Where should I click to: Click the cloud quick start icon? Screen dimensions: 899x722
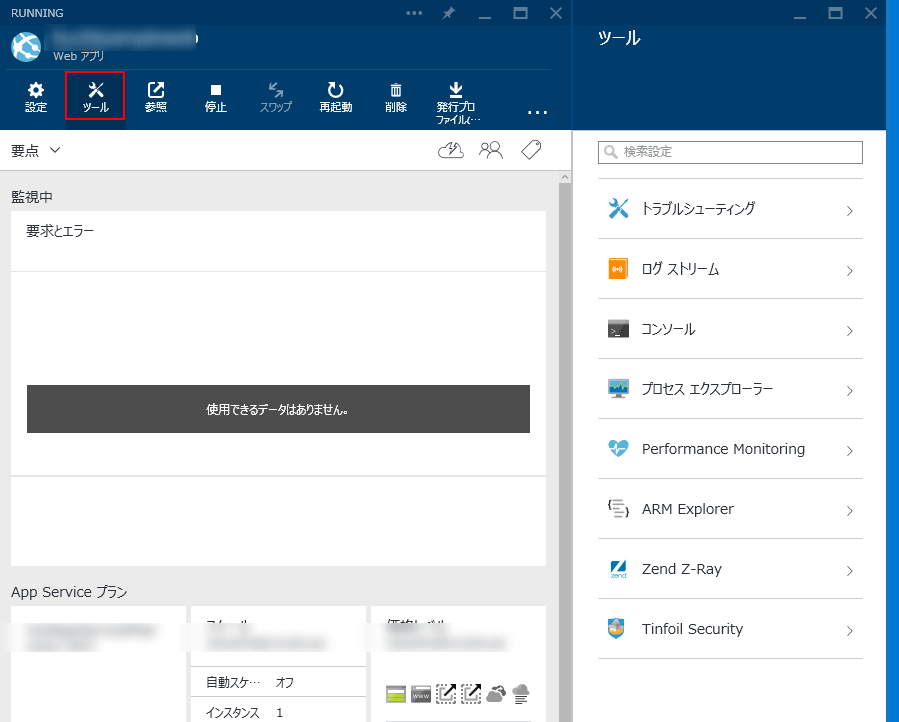[451, 150]
